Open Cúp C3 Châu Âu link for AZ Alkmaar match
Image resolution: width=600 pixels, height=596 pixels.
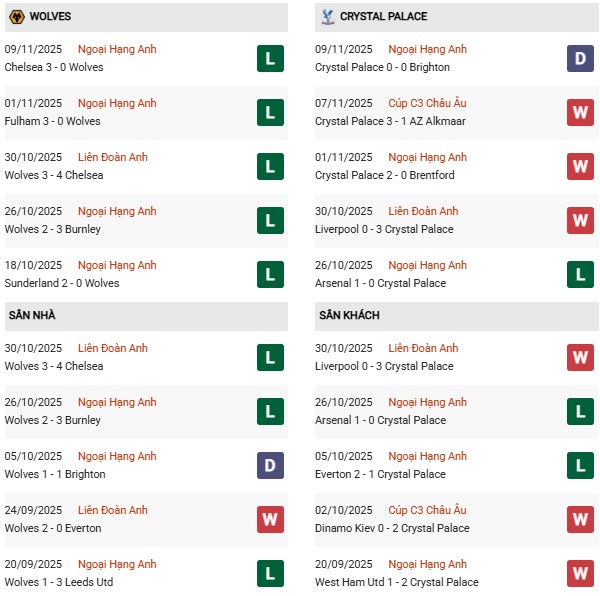pyautogui.click(x=427, y=103)
